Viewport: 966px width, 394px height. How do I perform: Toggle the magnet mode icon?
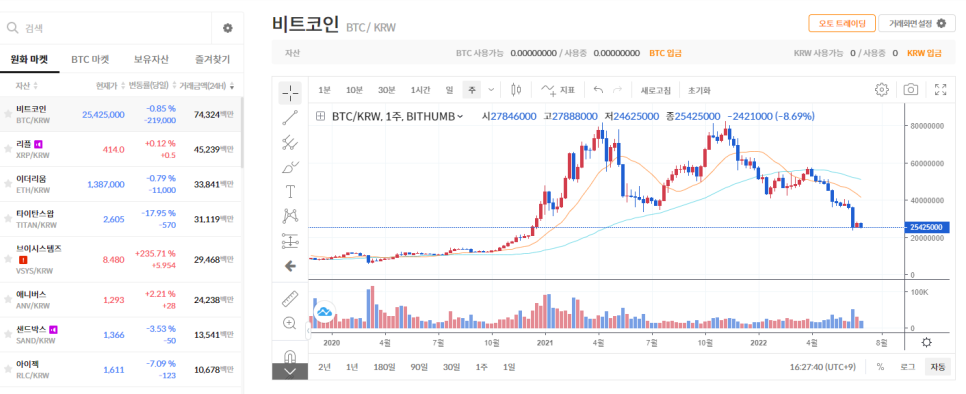point(290,356)
